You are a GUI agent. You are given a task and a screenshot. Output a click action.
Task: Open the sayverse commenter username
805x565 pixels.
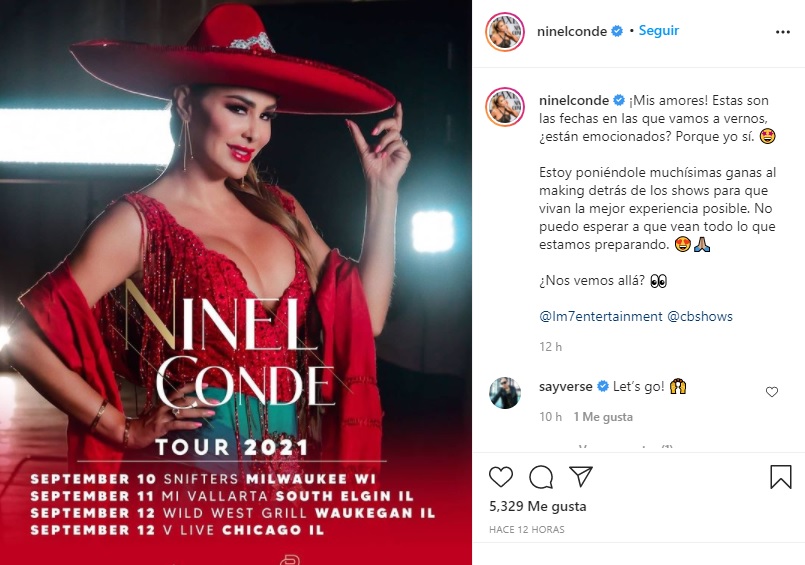tap(566, 386)
